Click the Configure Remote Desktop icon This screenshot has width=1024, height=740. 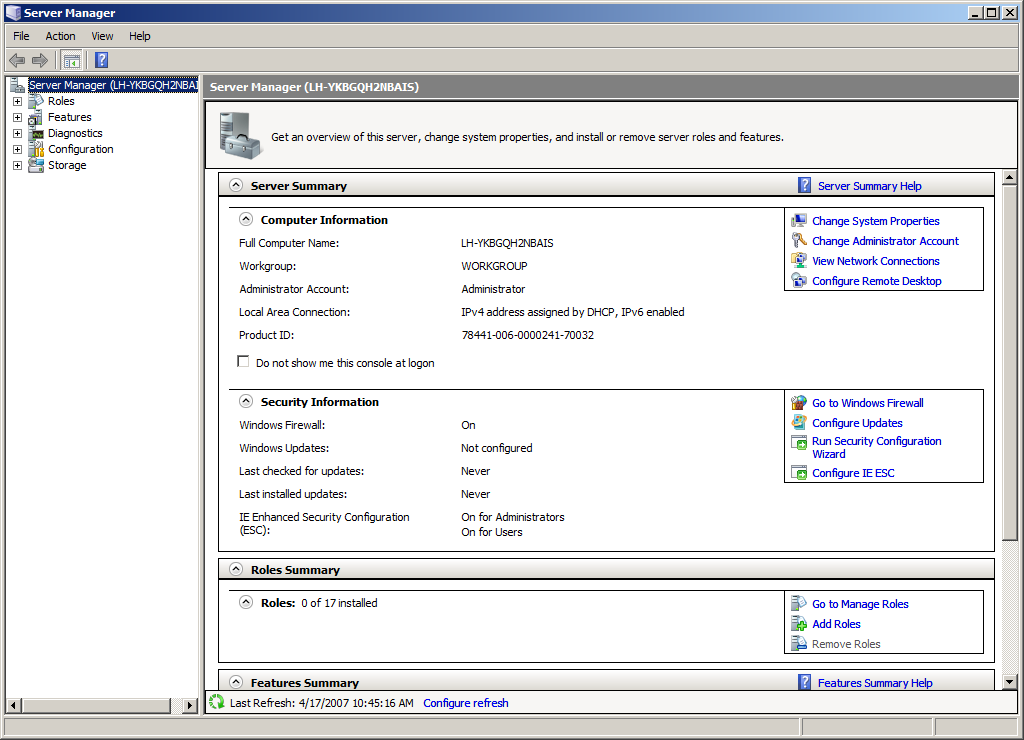[x=799, y=281]
